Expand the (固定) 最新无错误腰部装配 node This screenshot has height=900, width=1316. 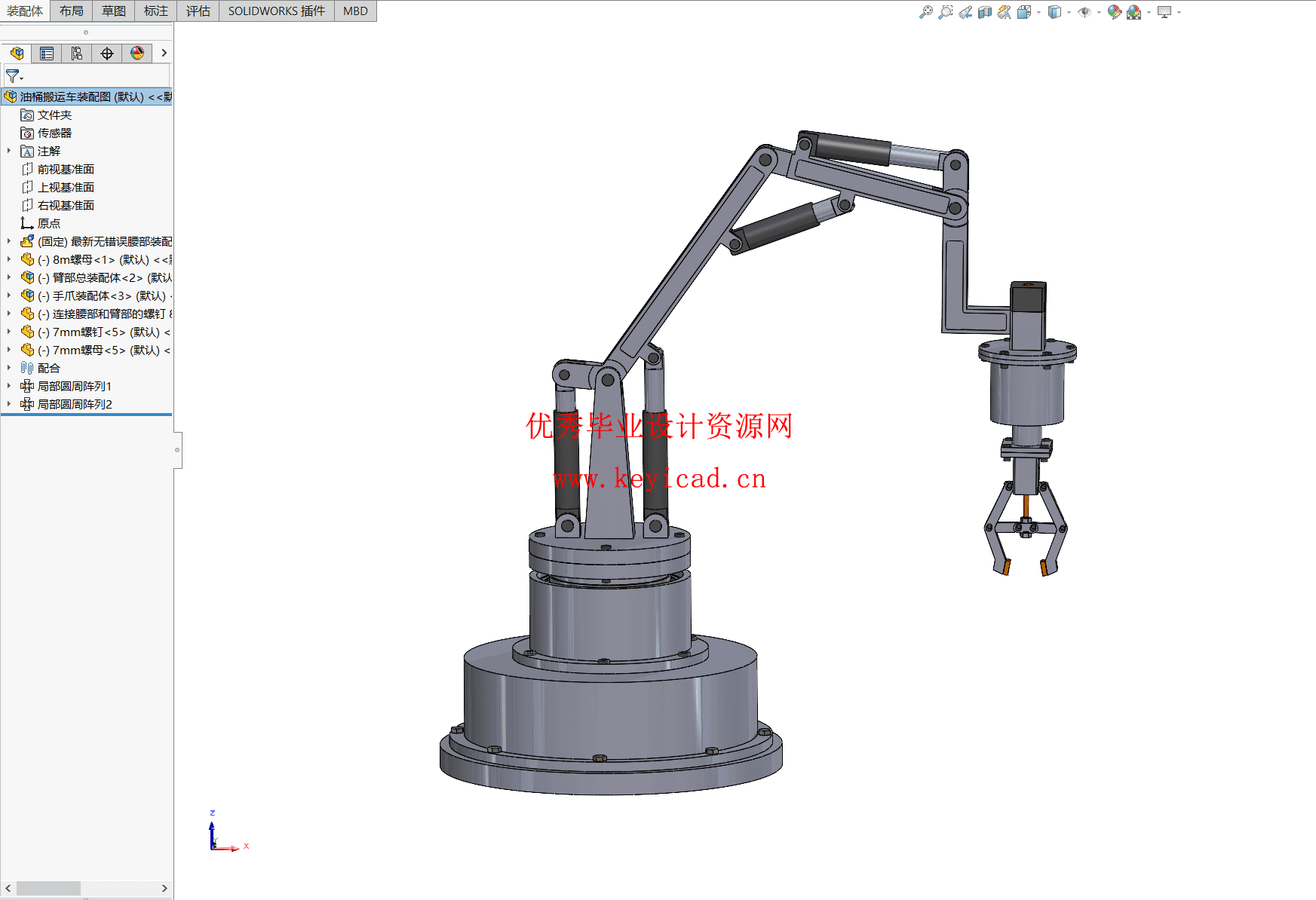[x=9, y=241]
